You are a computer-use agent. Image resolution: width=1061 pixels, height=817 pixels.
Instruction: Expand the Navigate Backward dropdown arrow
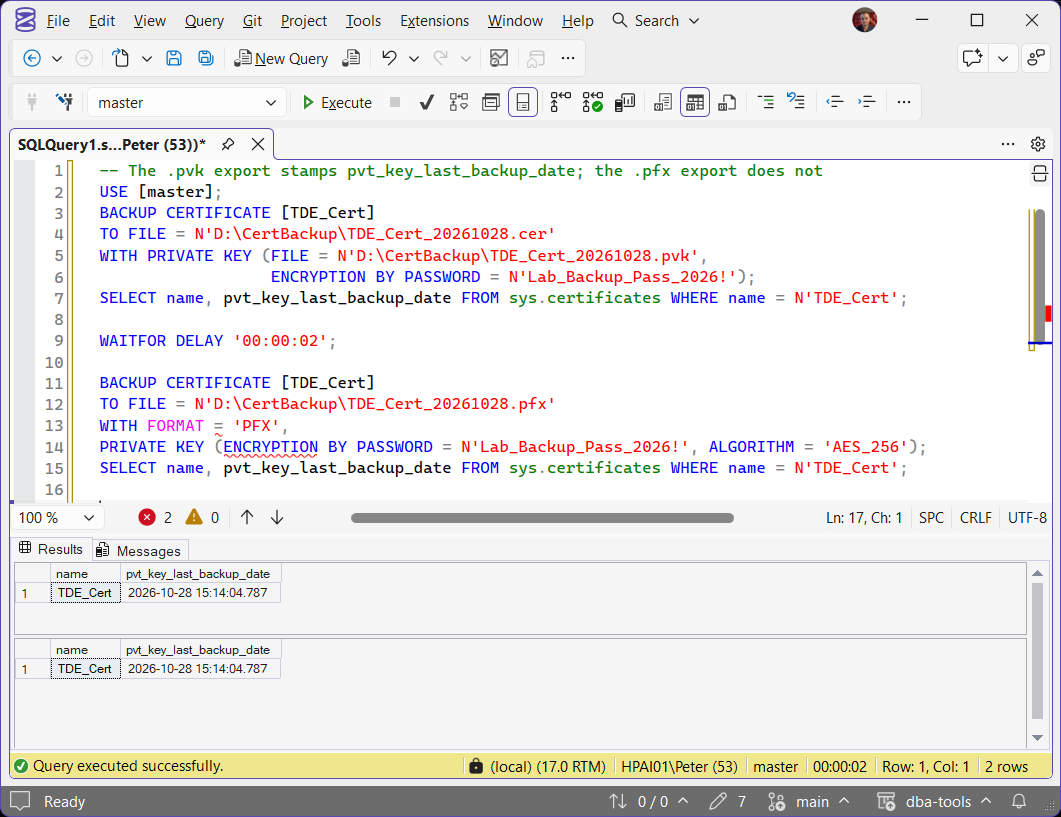58,59
